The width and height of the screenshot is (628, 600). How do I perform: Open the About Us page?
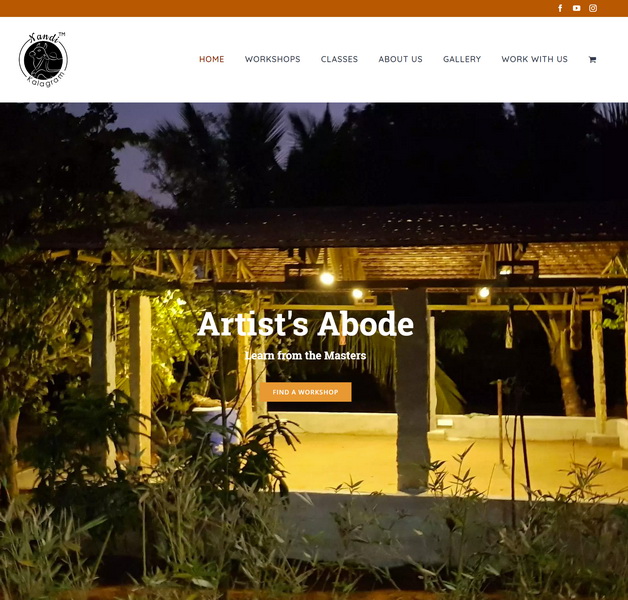[x=401, y=59]
